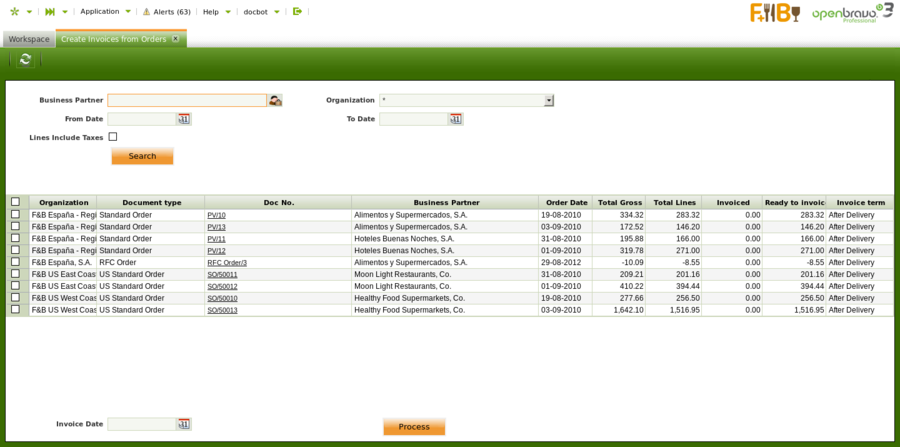
Task: Click the logout icon in top bar
Action: [297, 11]
